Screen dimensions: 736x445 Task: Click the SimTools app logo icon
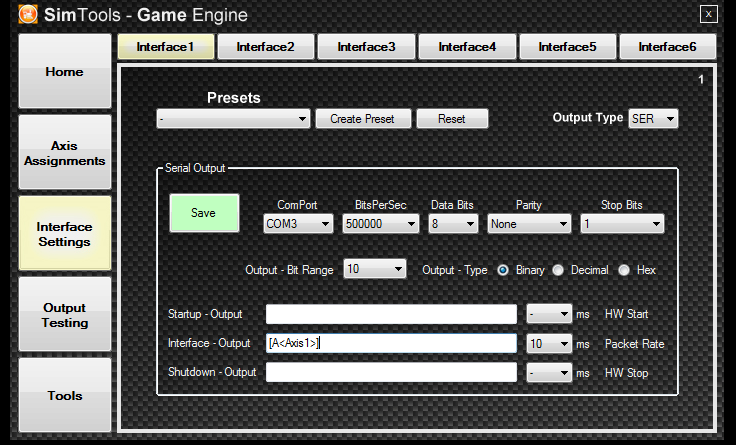(x=28, y=14)
